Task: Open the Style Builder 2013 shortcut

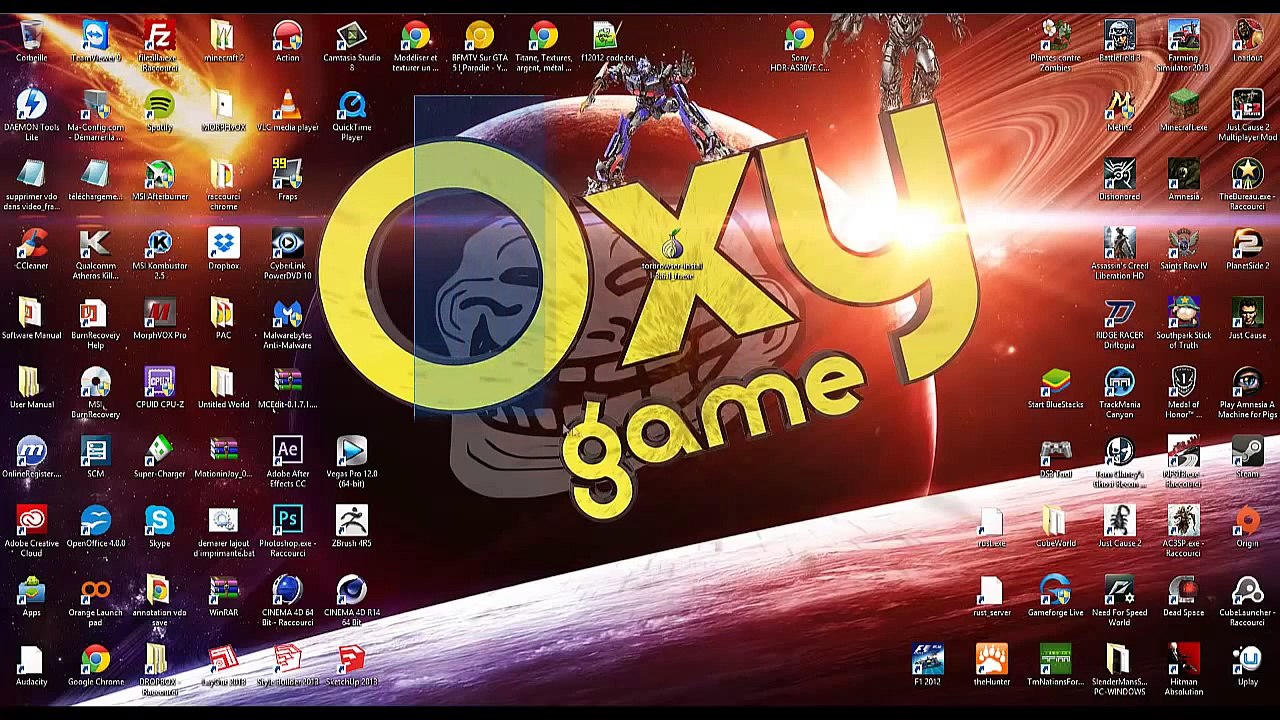Action: (x=287, y=660)
